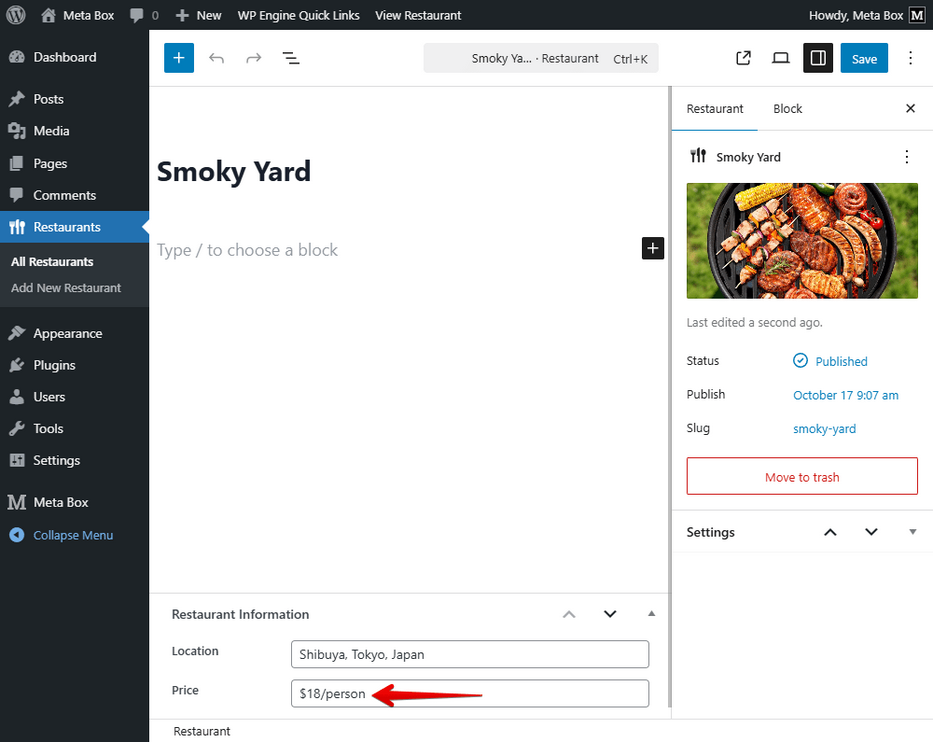933x742 pixels.
Task: Click the Price input field
Action: click(x=469, y=693)
